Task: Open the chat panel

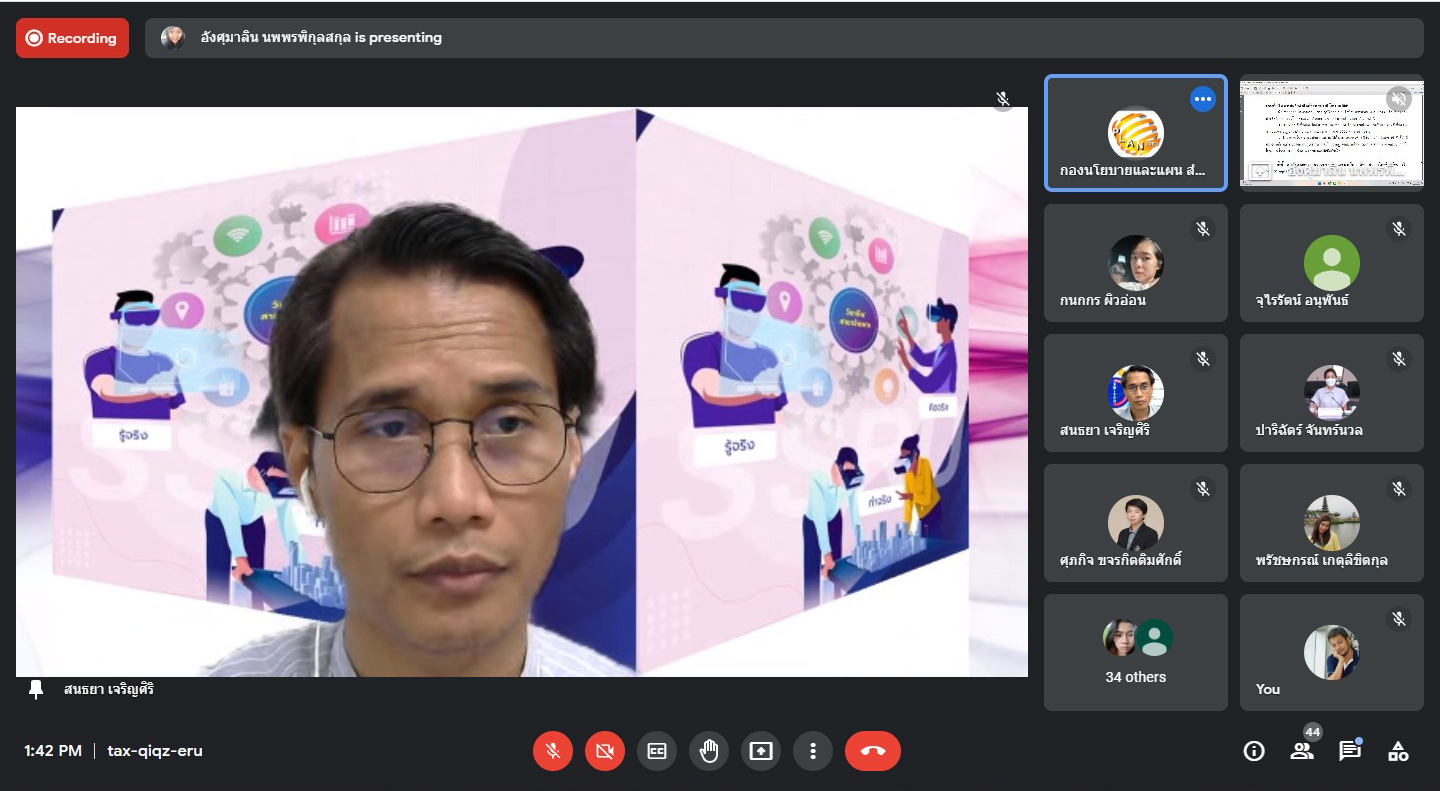Action: (1350, 751)
